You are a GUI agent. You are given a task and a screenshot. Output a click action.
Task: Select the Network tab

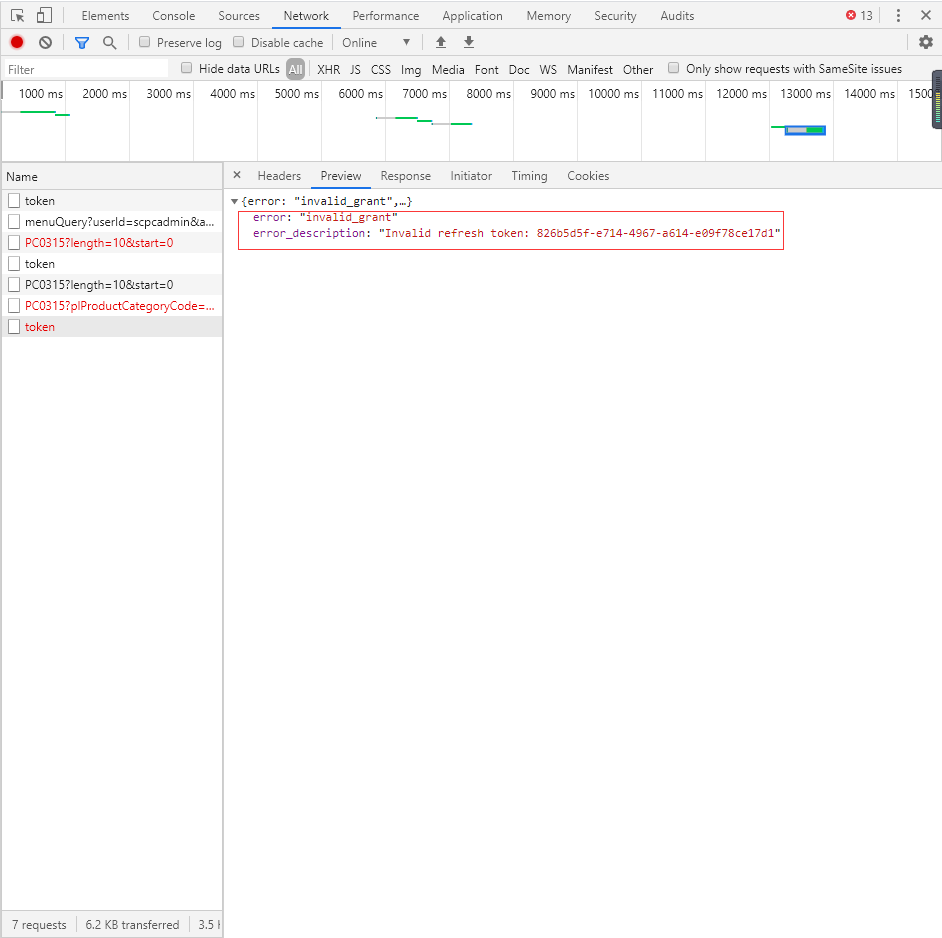click(306, 16)
